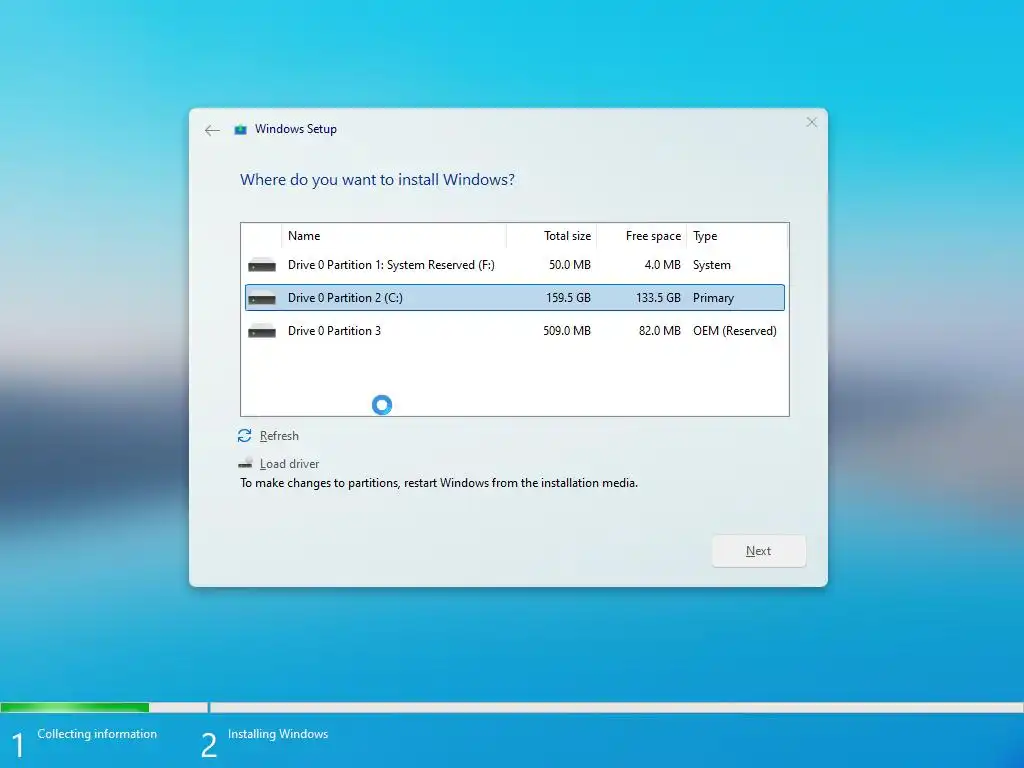Open the Load driver link
Screen dimensions: 1024x768
pyautogui.click(x=289, y=464)
